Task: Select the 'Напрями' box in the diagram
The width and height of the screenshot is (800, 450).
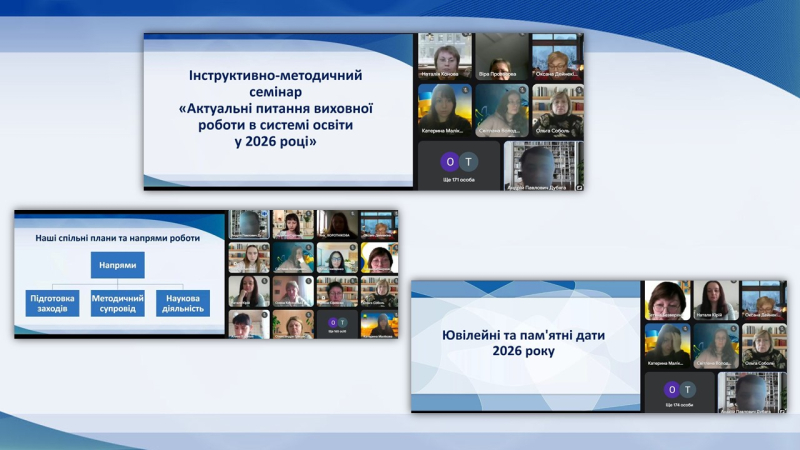Action: pyautogui.click(x=119, y=265)
